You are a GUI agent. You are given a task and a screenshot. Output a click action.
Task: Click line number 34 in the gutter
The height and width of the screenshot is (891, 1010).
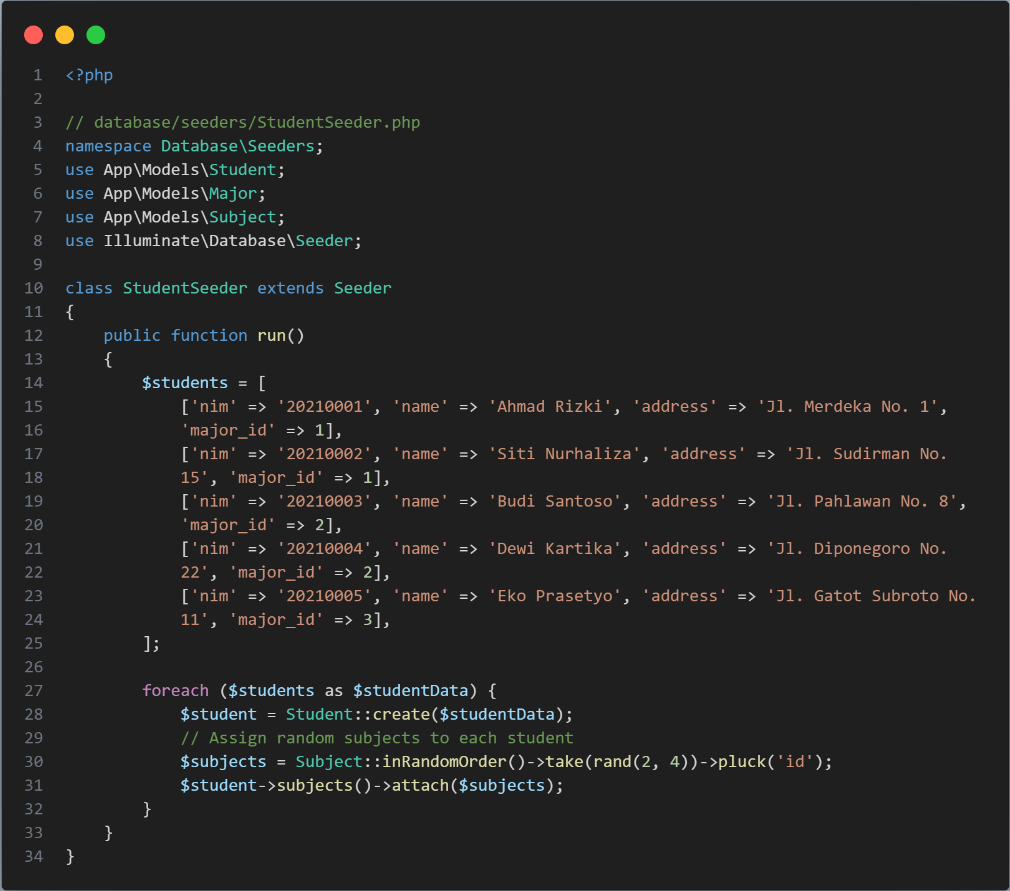[x=33, y=856]
